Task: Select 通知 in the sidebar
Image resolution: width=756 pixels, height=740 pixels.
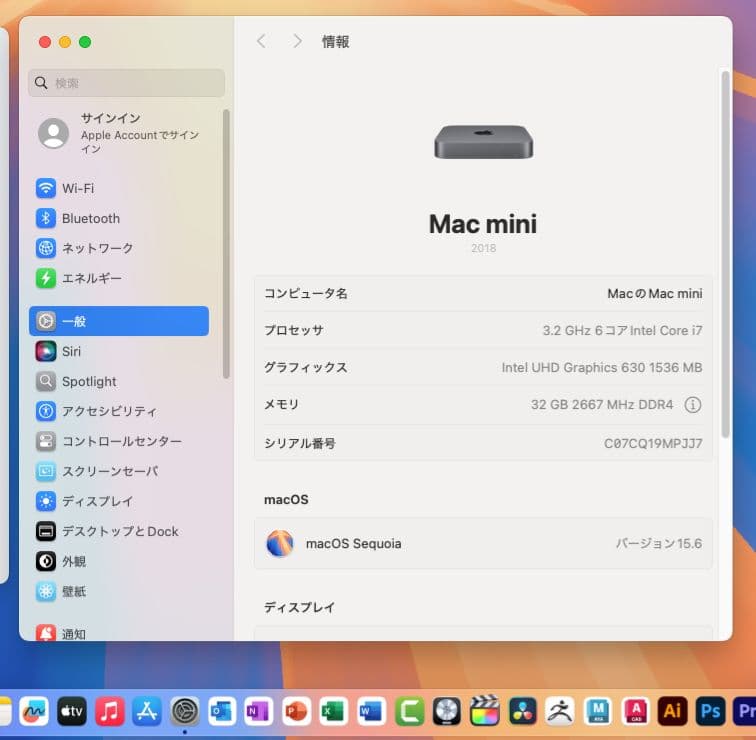Action: point(119,633)
